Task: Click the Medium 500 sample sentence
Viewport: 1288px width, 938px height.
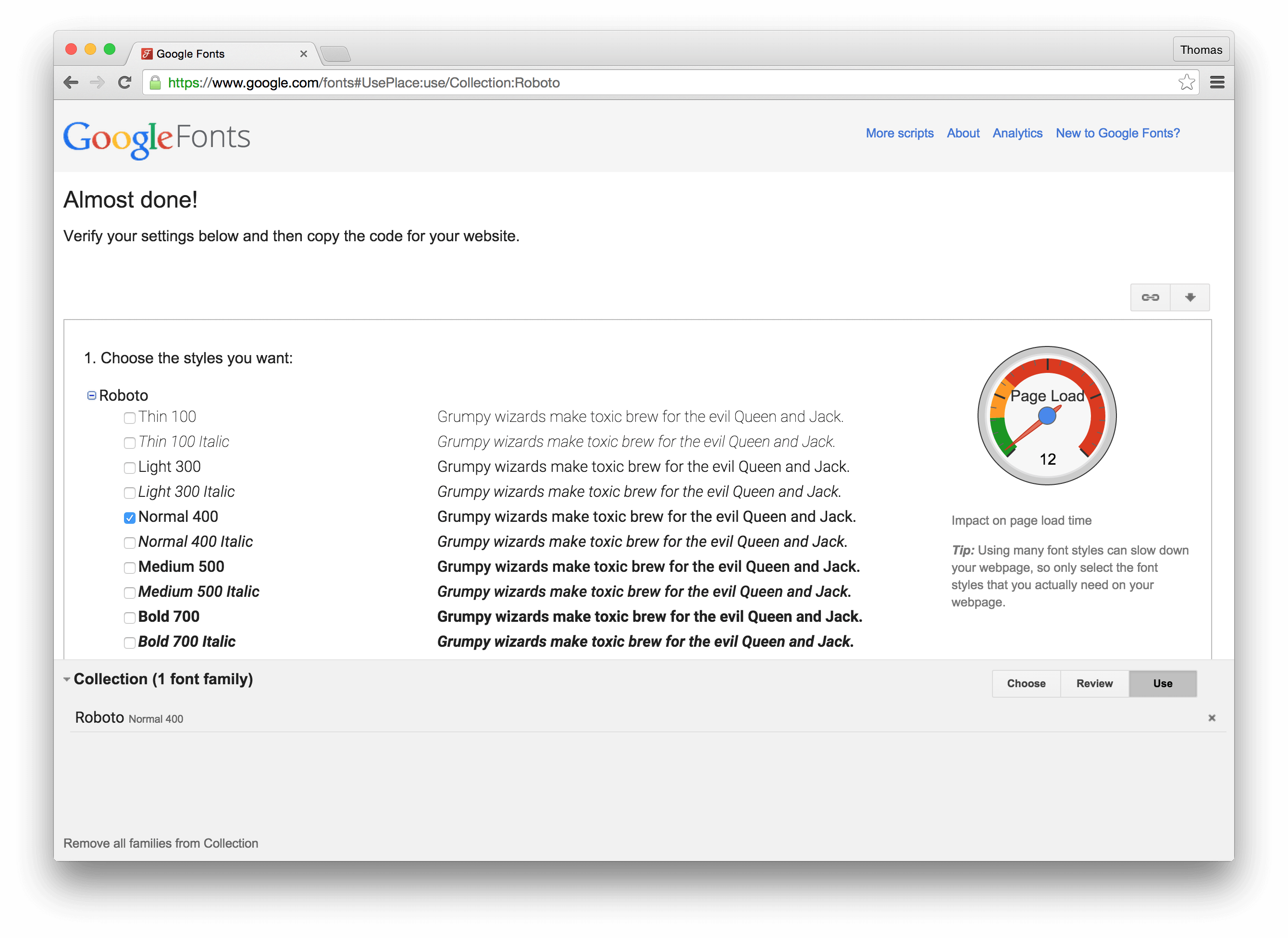Action: (648, 567)
